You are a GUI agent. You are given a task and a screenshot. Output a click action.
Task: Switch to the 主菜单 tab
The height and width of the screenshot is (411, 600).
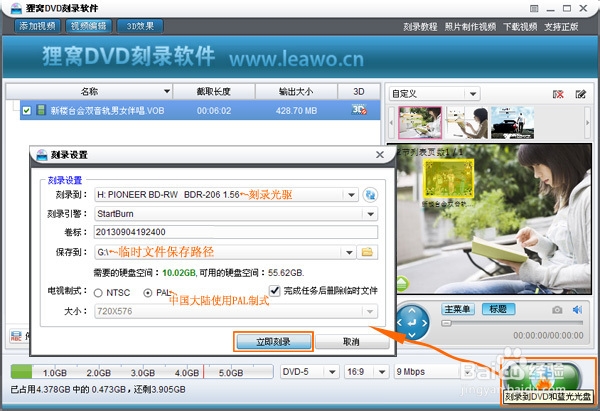(458, 309)
